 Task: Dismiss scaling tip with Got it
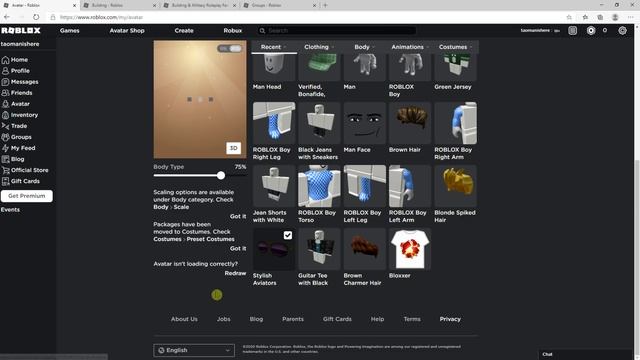point(238,216)
